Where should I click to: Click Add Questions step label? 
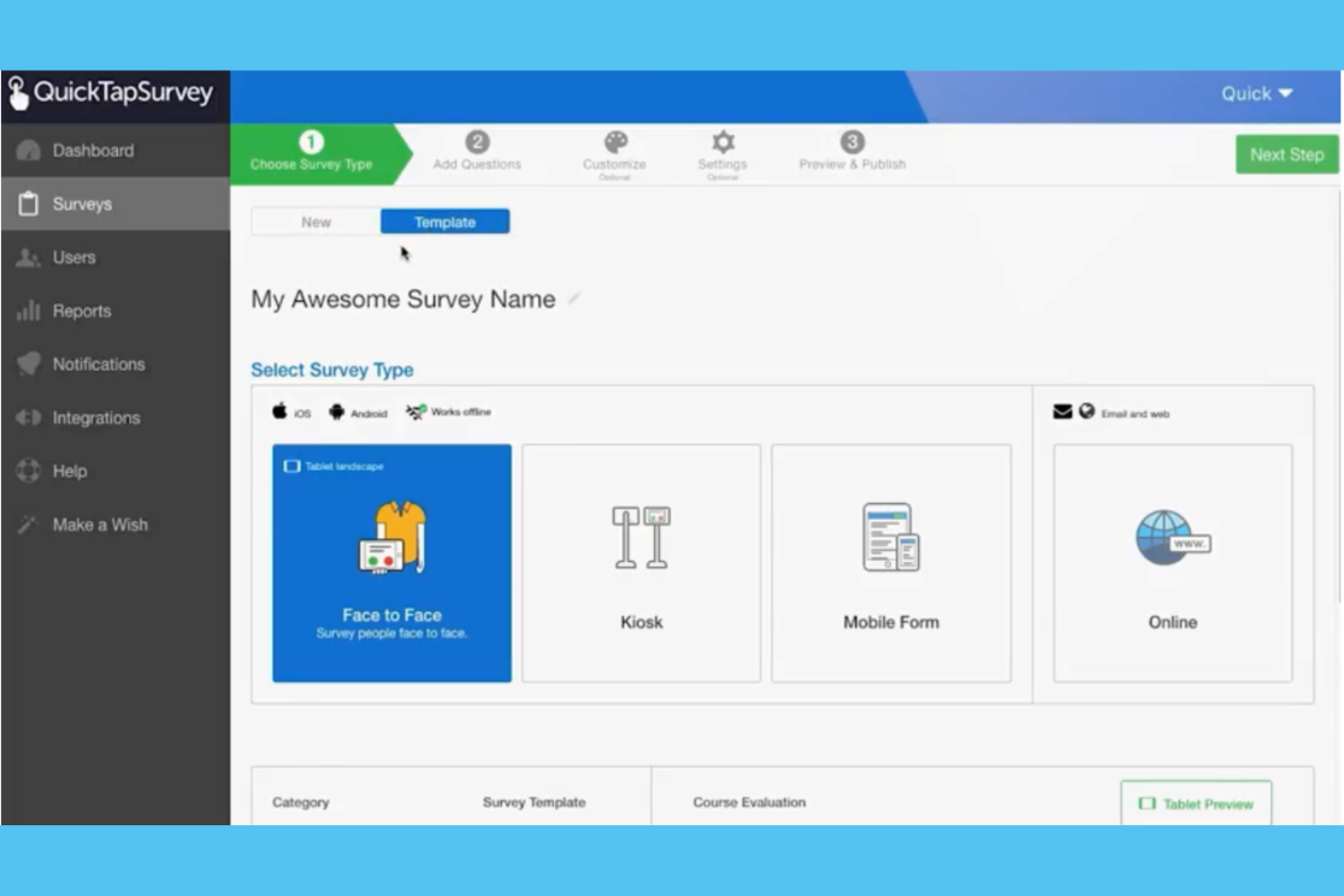pyautogui.click(x=478, y=164)
